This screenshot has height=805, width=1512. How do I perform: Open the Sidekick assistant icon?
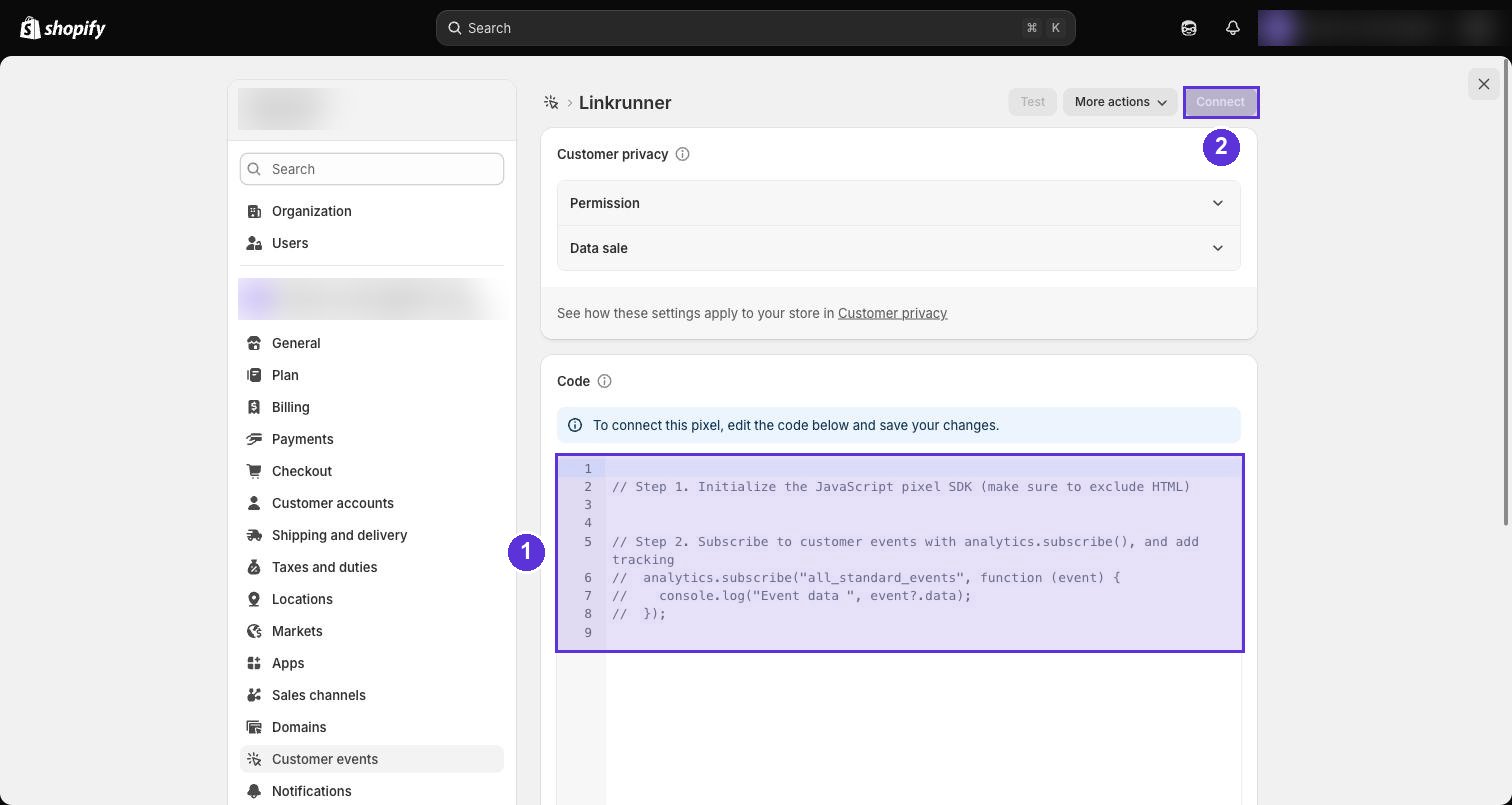(1189, 28)
